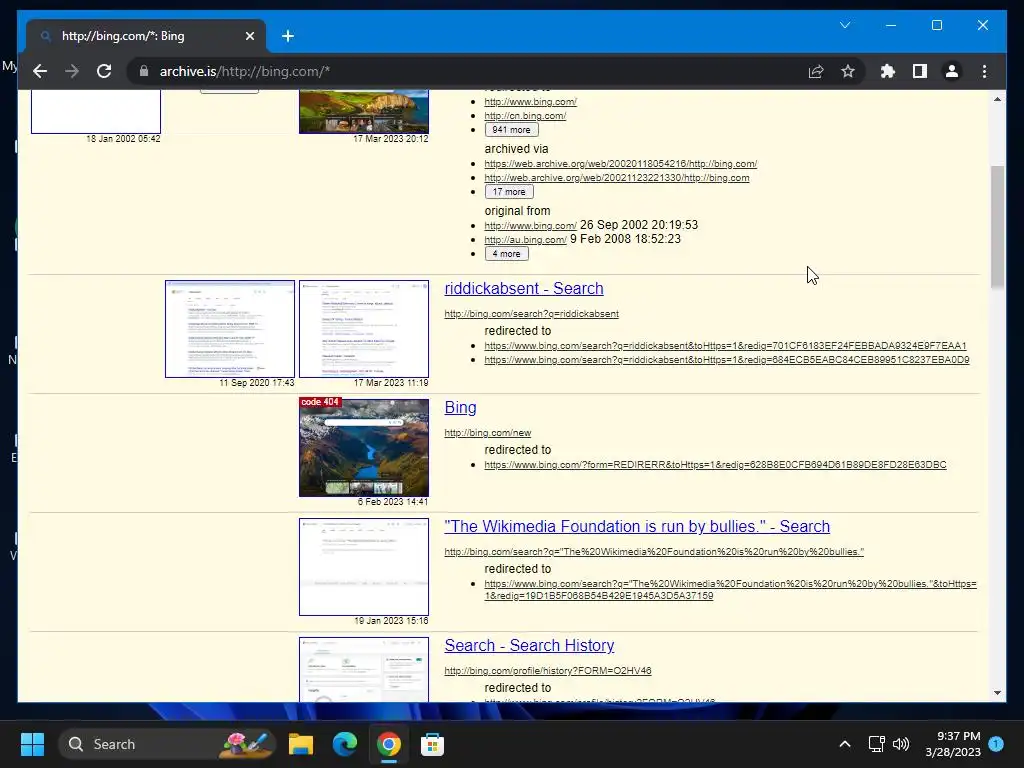Open the tab search chevron in title bar

[845, 25]
